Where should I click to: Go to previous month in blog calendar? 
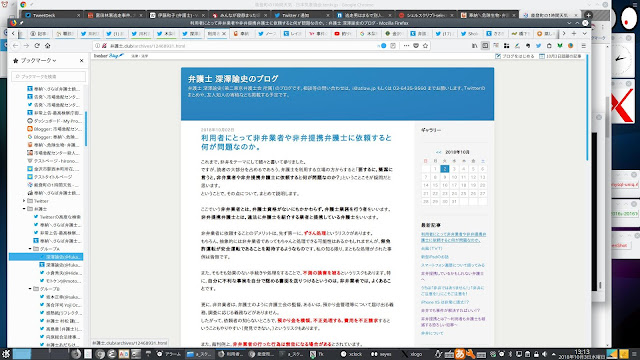pos(438,152)
